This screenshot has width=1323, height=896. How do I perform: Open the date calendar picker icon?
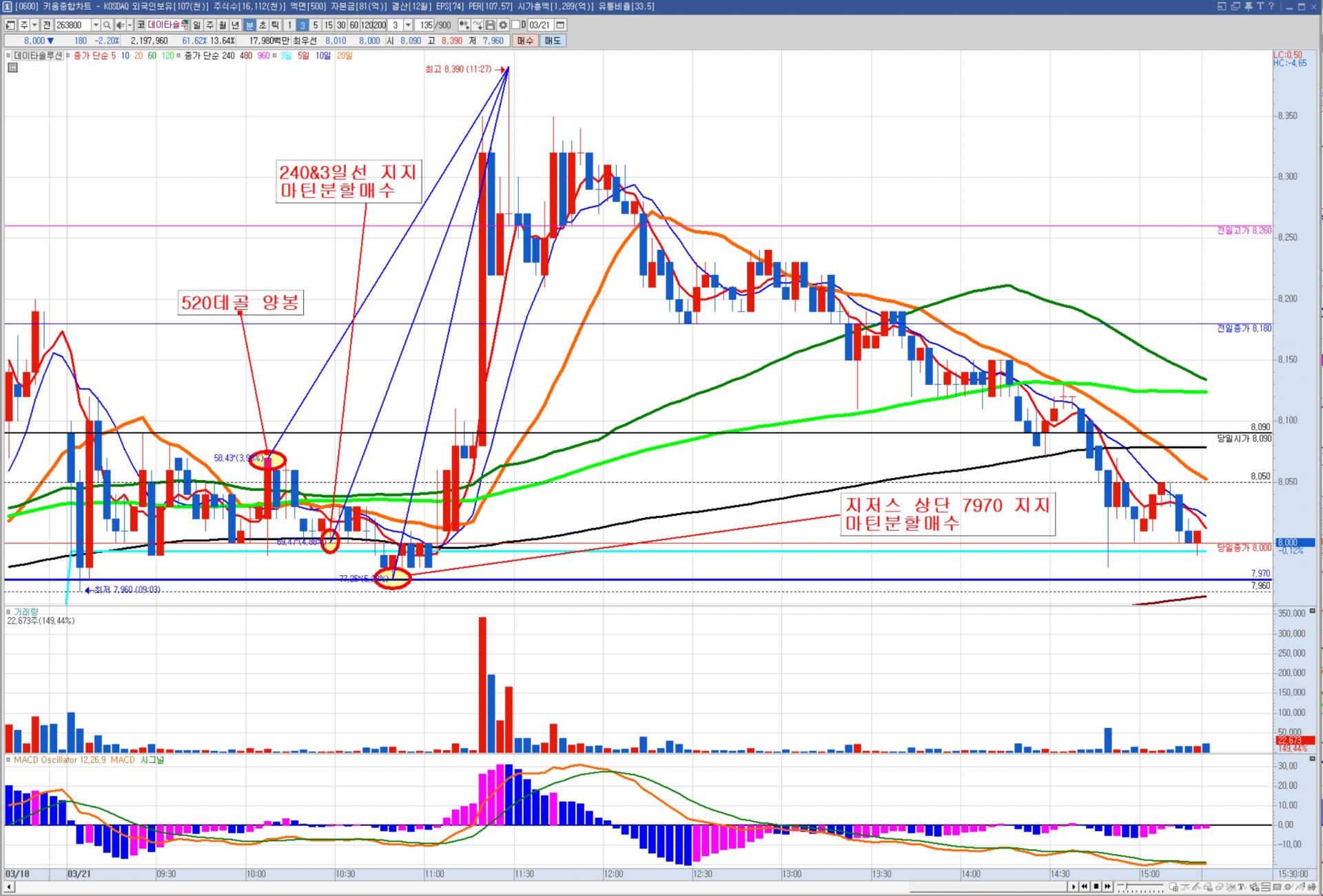tap(560, 25)
